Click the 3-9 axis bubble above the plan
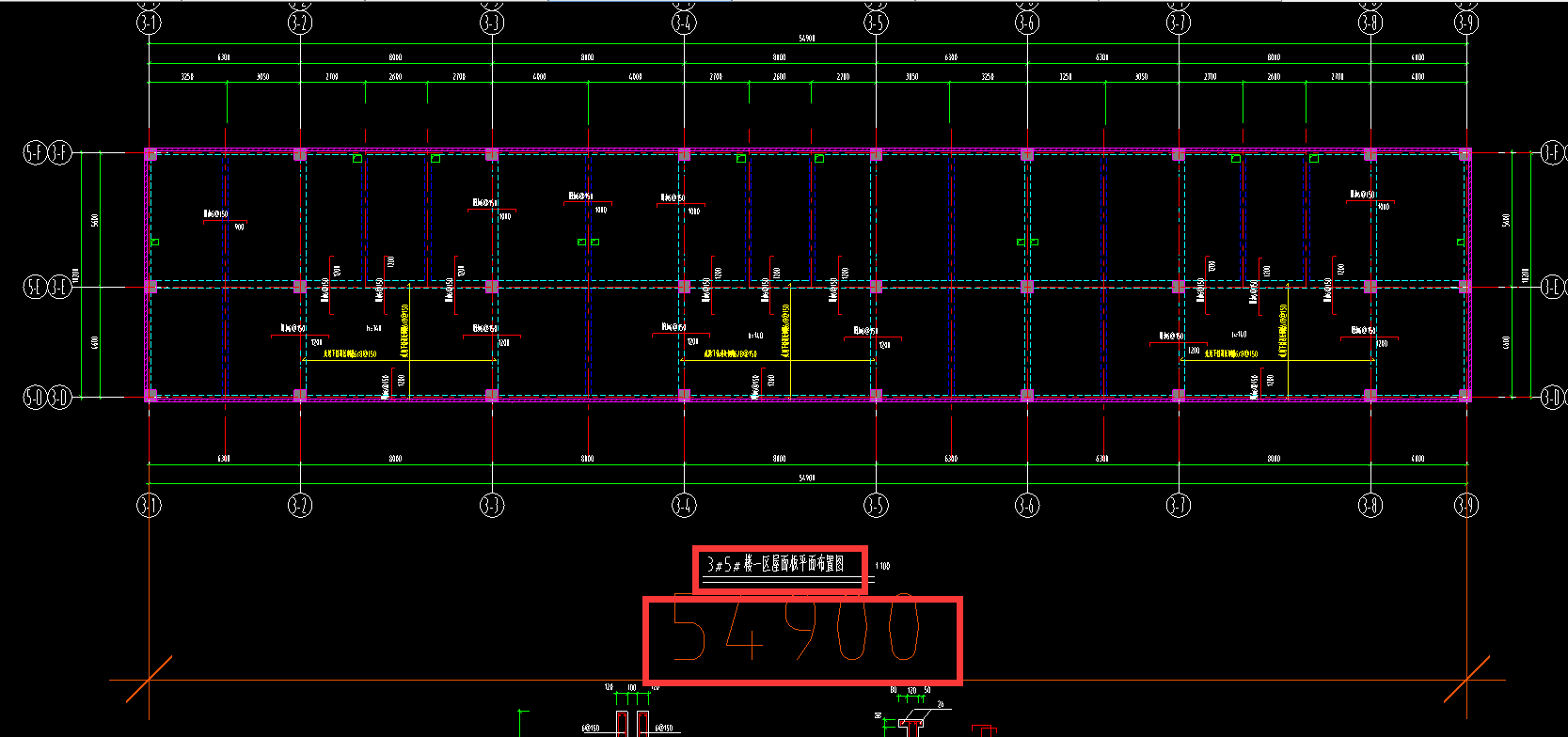This screenshot has width=1568, height=737. (x=1466, y=22)
